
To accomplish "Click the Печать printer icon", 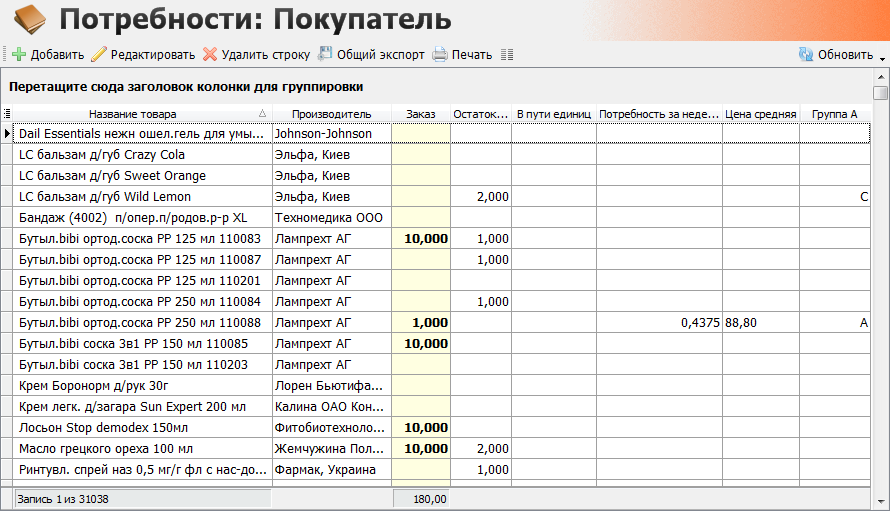I will 440,55.
